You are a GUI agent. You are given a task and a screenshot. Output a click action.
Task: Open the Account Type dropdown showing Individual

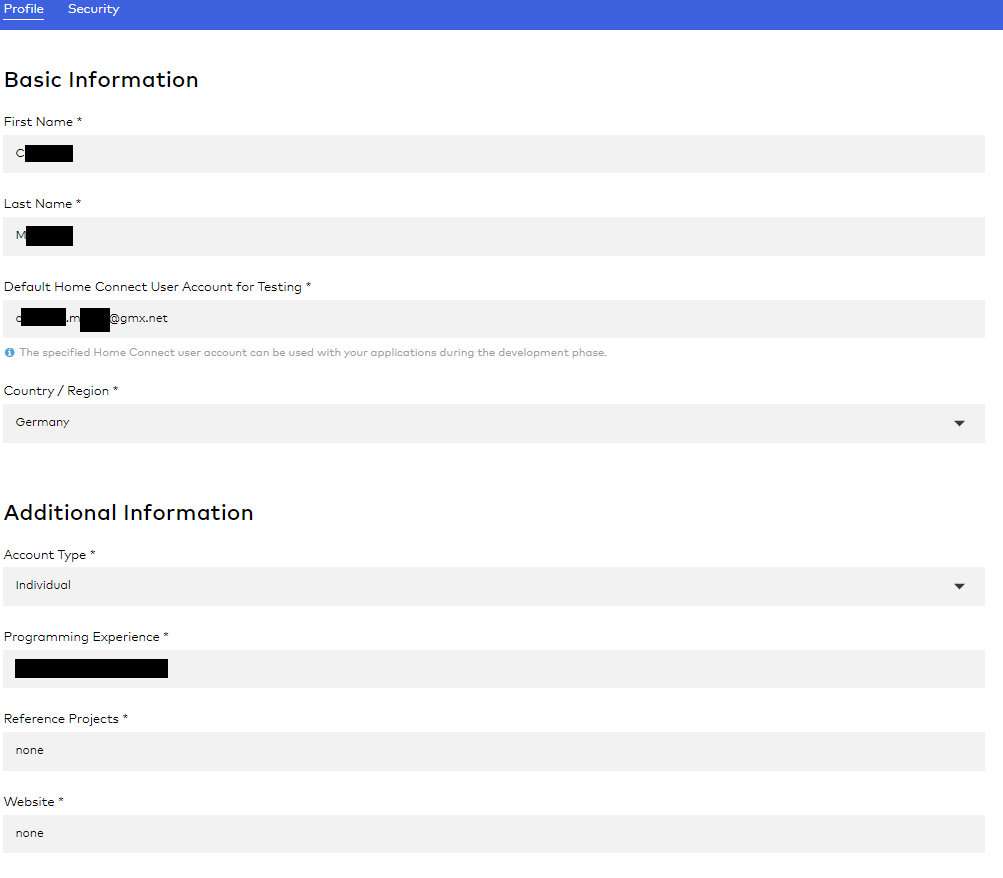480,586
